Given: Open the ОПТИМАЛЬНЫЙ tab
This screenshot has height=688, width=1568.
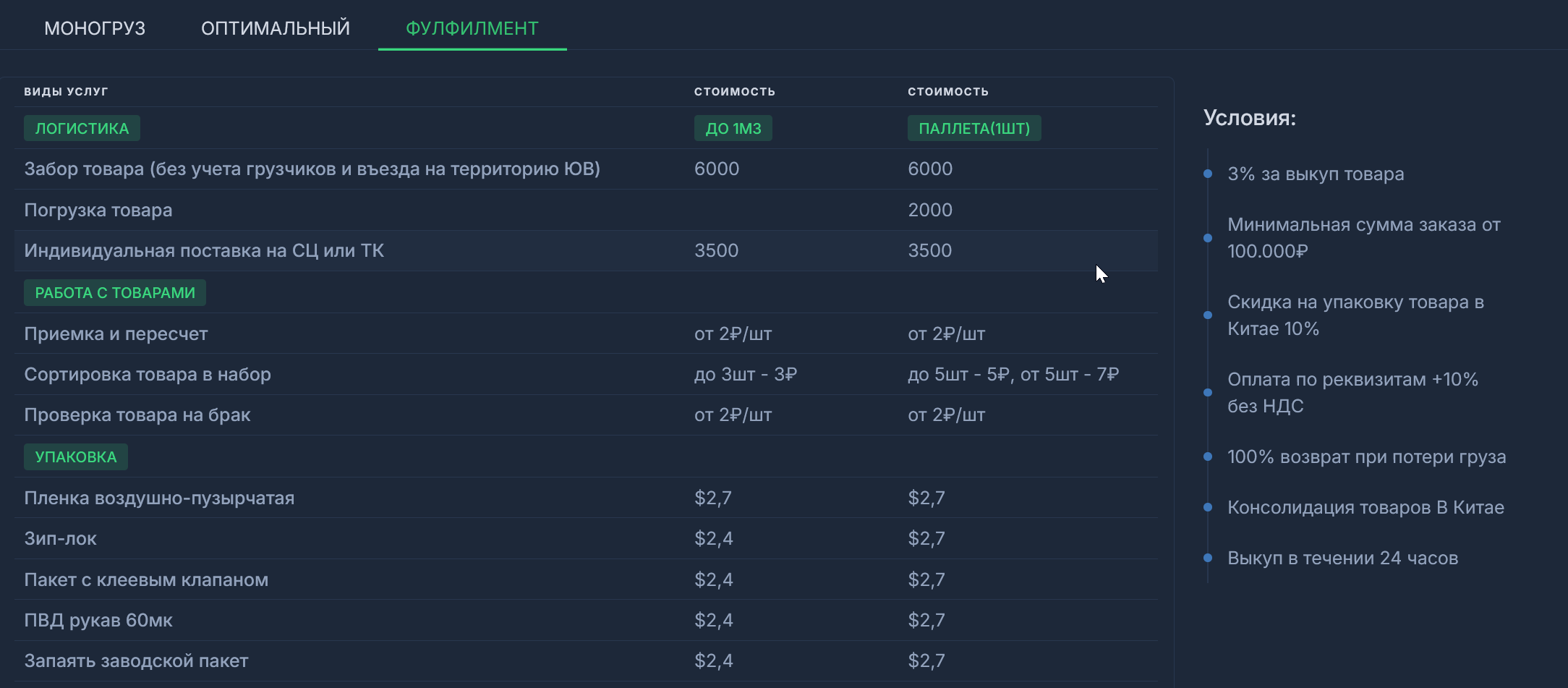Looking at the screenshot, I should click(275, 28).
